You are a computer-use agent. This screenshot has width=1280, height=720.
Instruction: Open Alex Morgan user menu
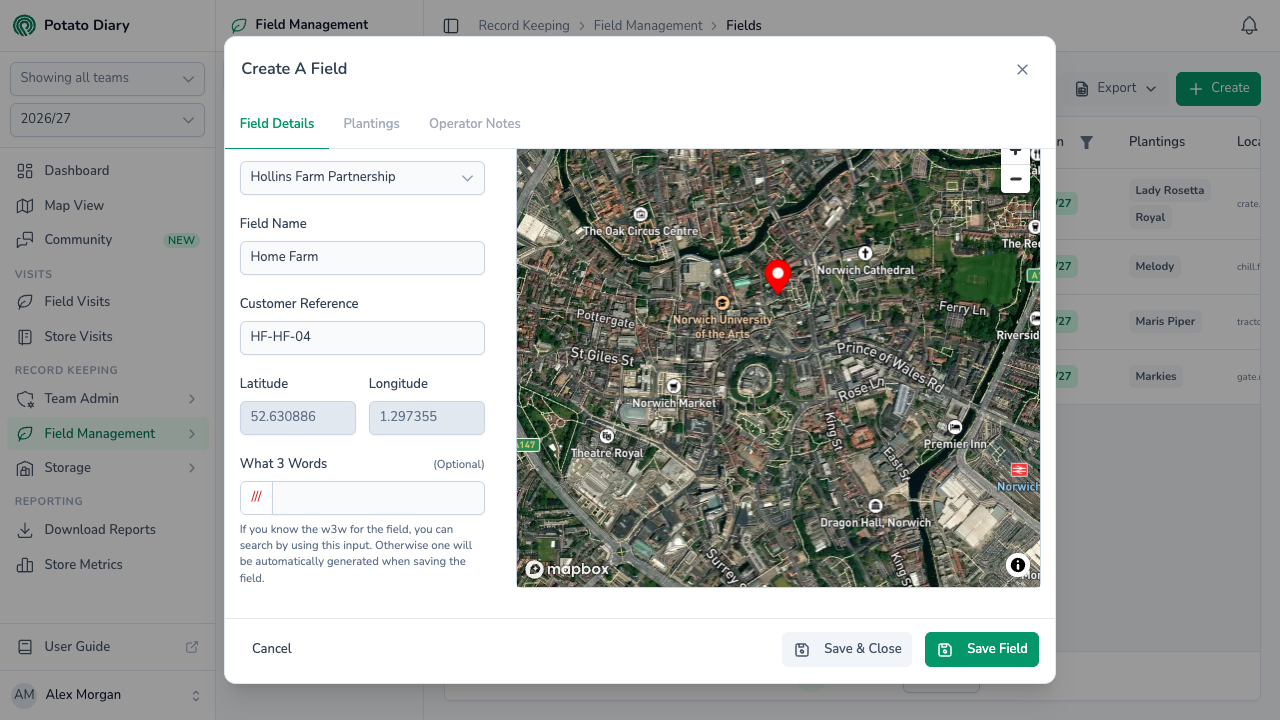tap(107, 695)
